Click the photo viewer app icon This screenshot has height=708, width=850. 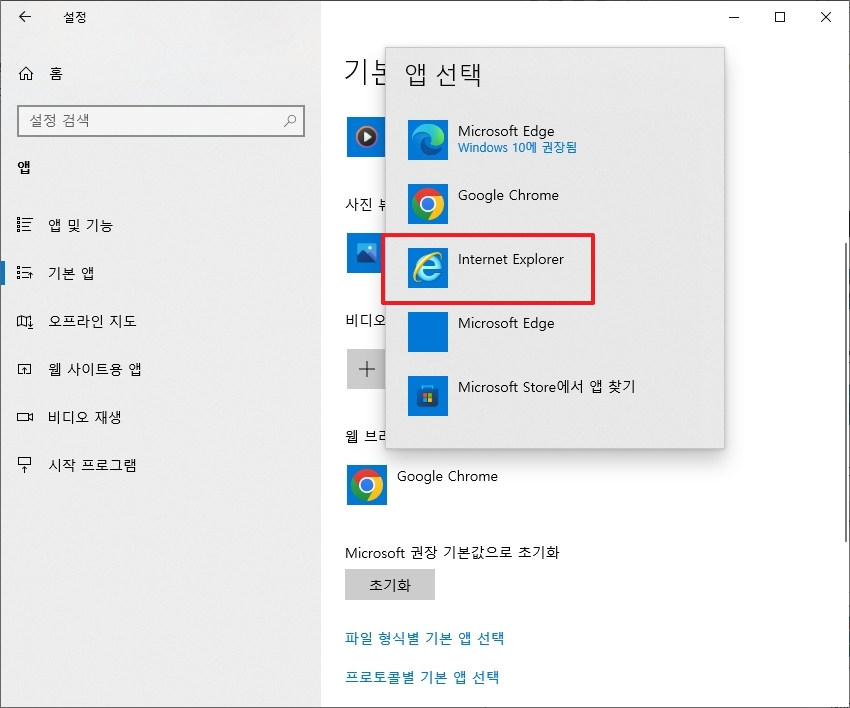coord(366,253)
